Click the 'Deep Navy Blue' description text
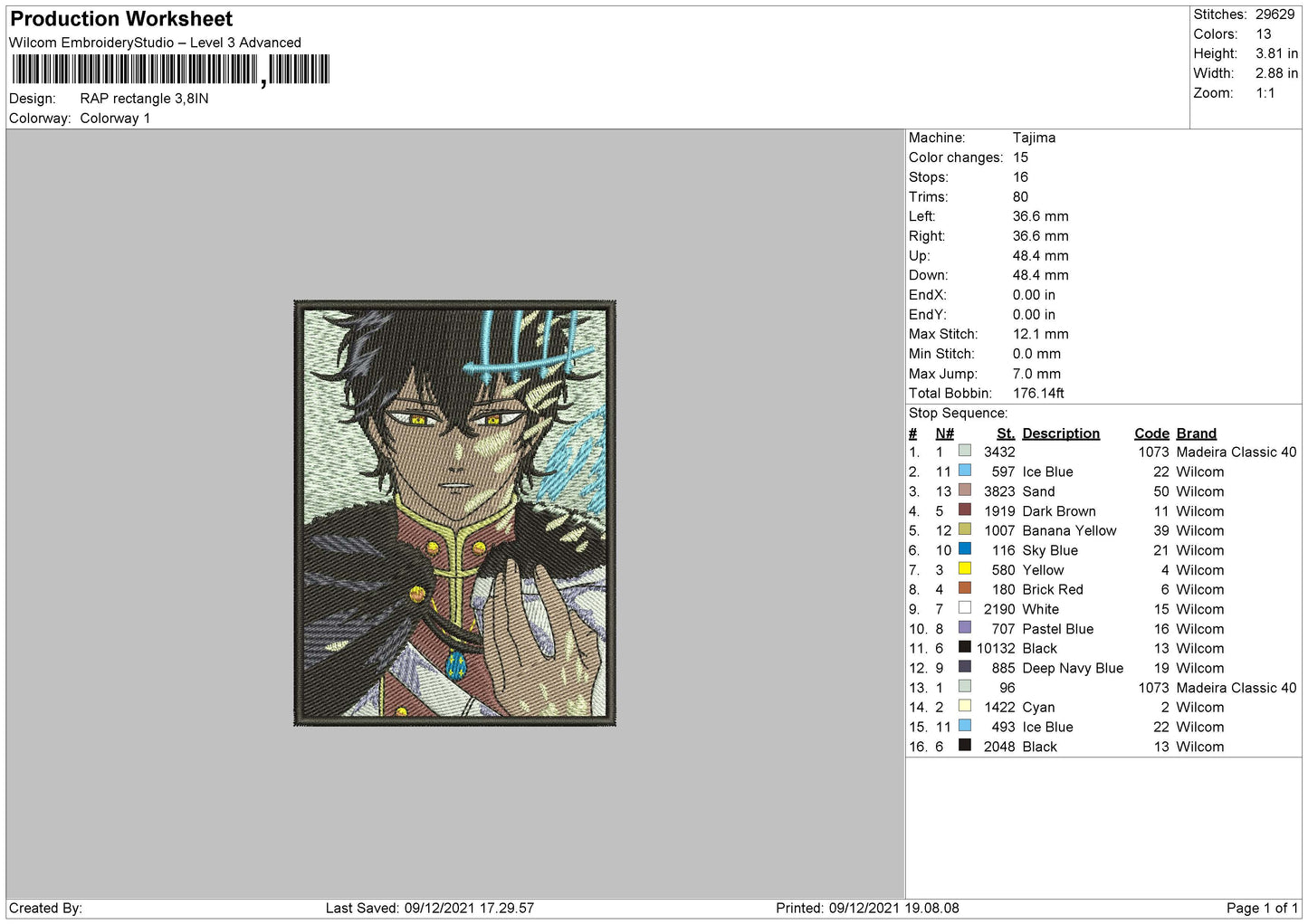 (1073, 668)
